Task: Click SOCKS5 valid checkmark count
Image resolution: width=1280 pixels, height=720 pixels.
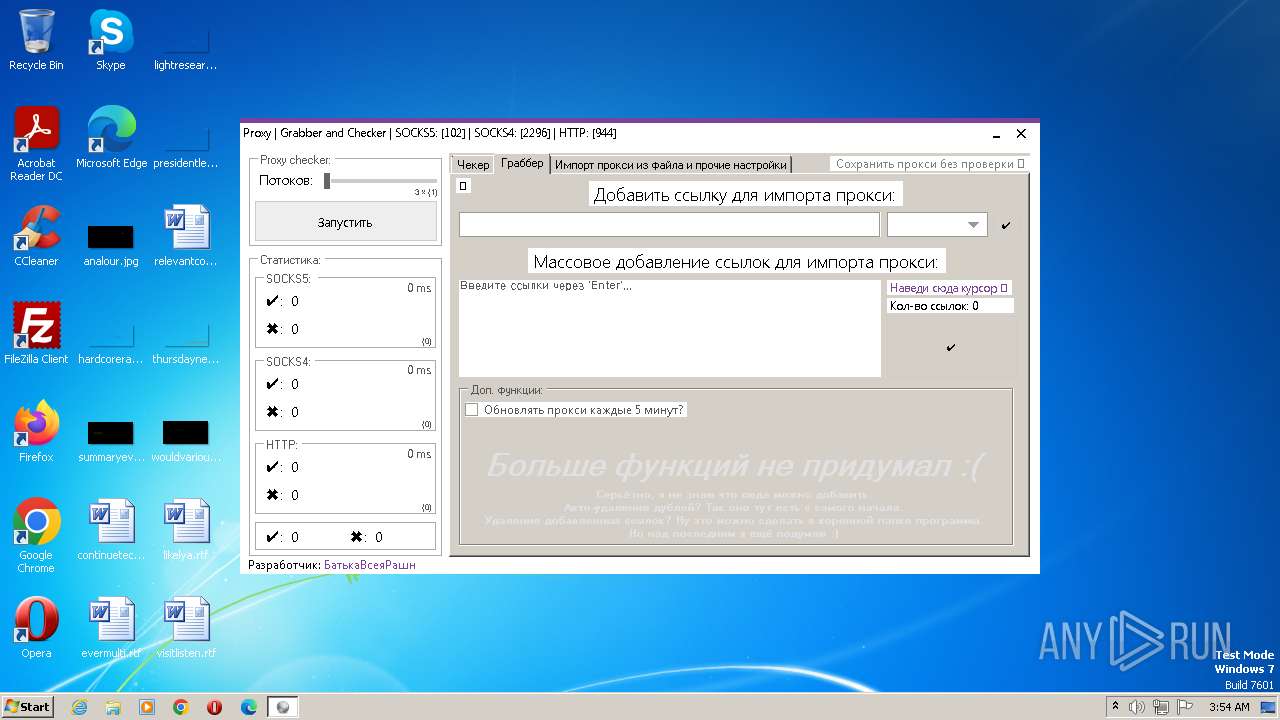Action: [x=282, y=301]
